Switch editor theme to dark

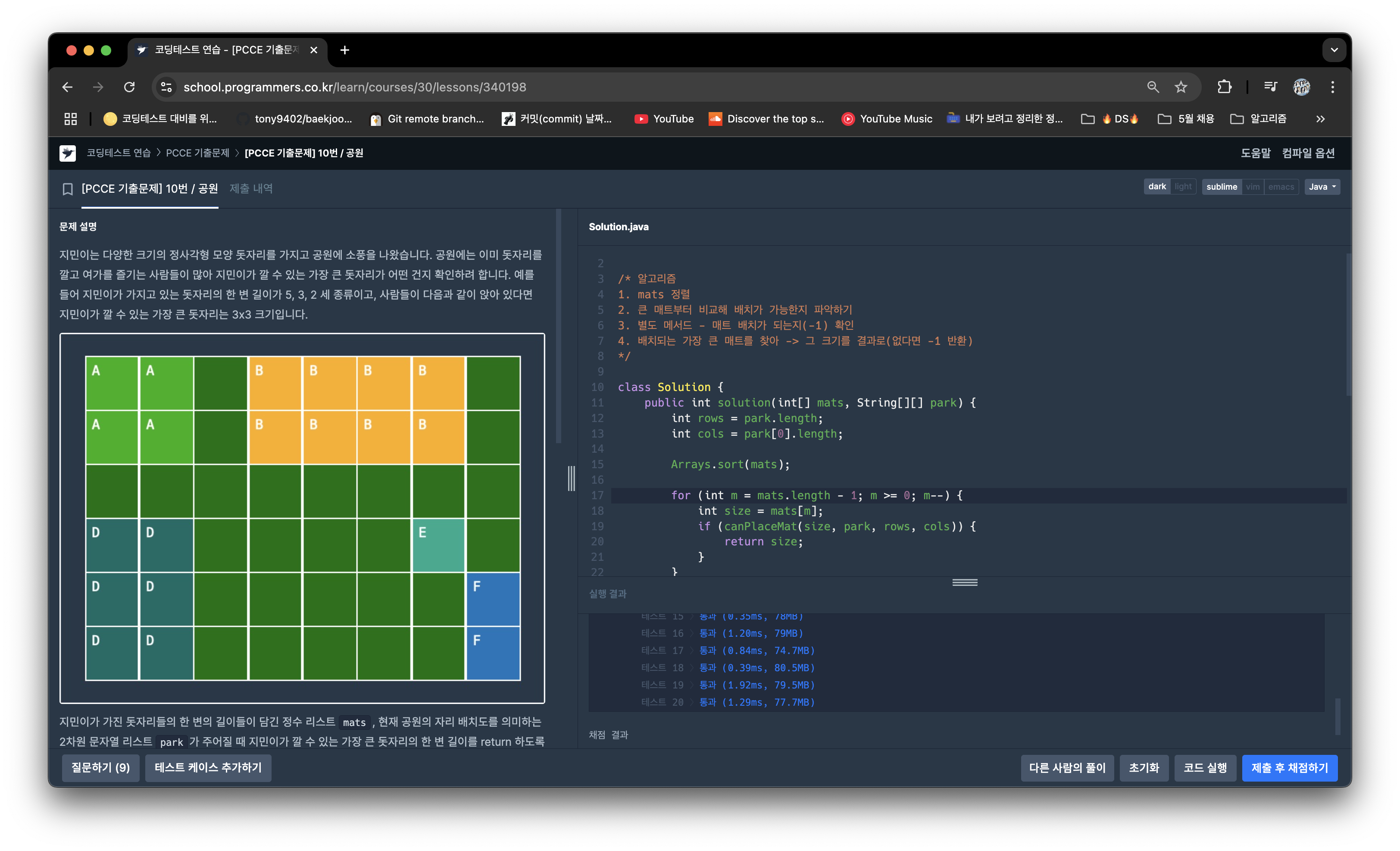(x=1156, y=186)
